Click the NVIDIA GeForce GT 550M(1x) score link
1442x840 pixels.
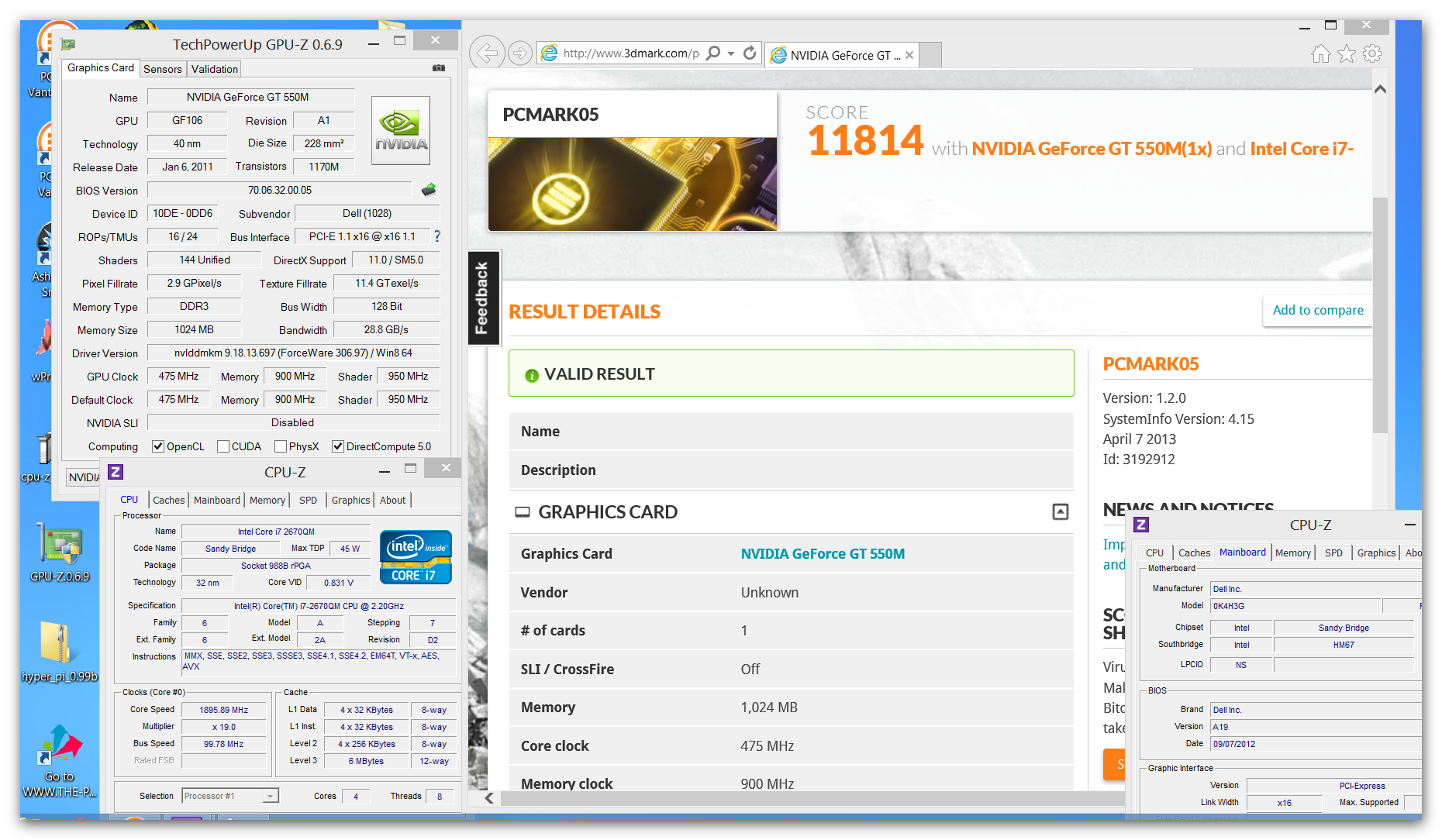point(1092,149)
